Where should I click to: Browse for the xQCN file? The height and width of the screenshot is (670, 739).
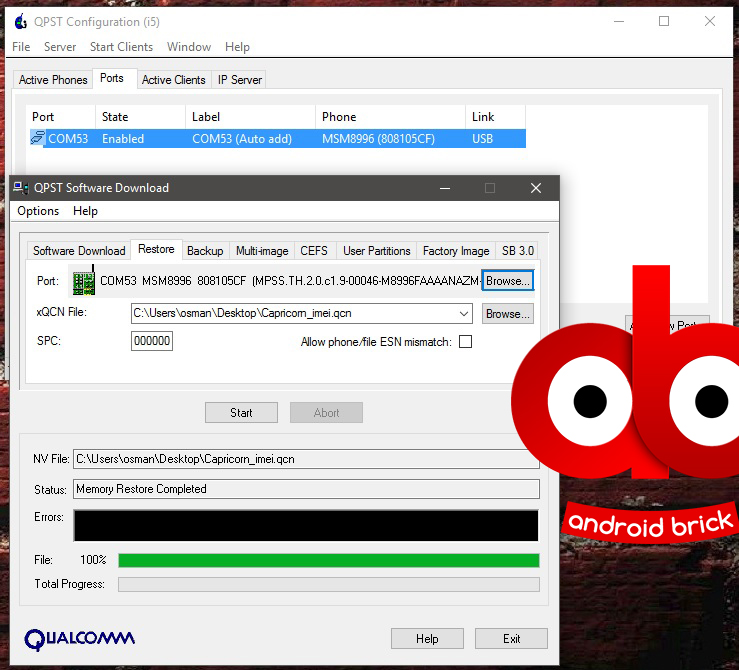[x=507, y=314]
